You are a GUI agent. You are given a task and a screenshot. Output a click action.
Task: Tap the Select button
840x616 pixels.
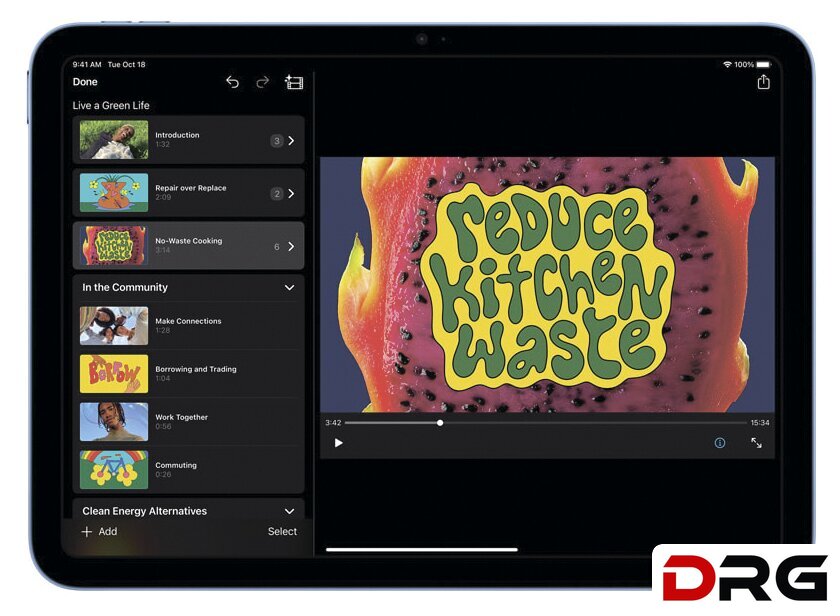click(x=282, y=532)
